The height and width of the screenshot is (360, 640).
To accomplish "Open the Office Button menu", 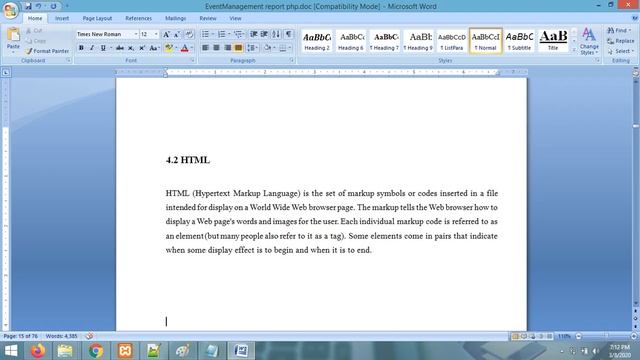I will 10,10.
